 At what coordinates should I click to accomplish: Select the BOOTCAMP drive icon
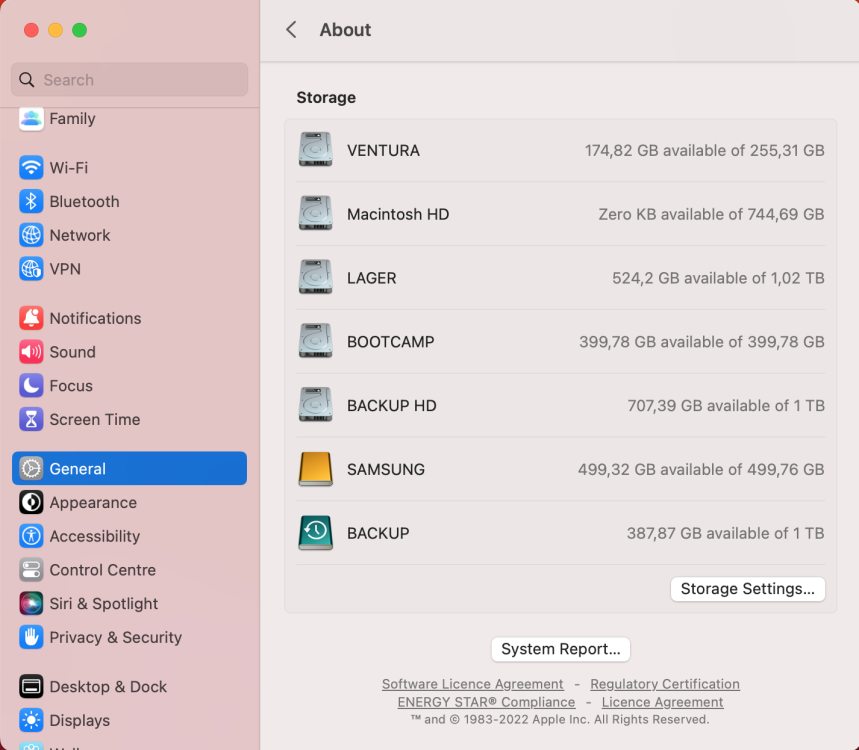(x=316, y=341)
